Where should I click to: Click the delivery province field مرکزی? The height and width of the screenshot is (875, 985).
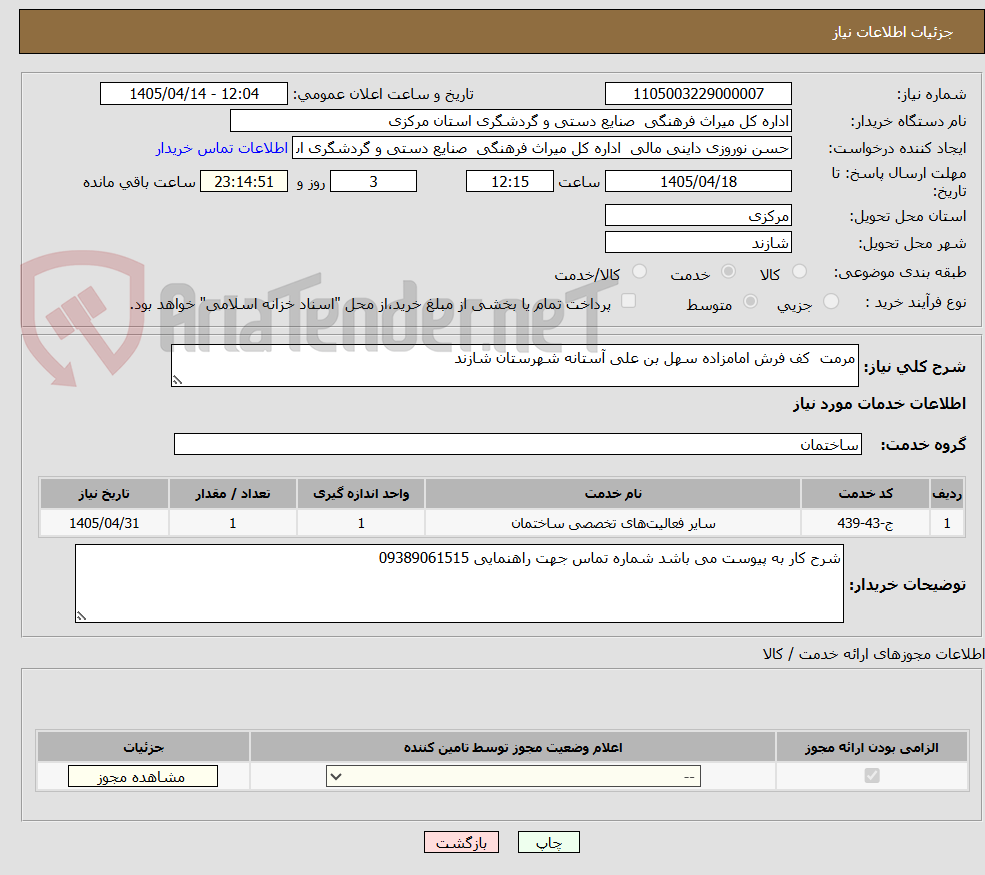(698, 215)
